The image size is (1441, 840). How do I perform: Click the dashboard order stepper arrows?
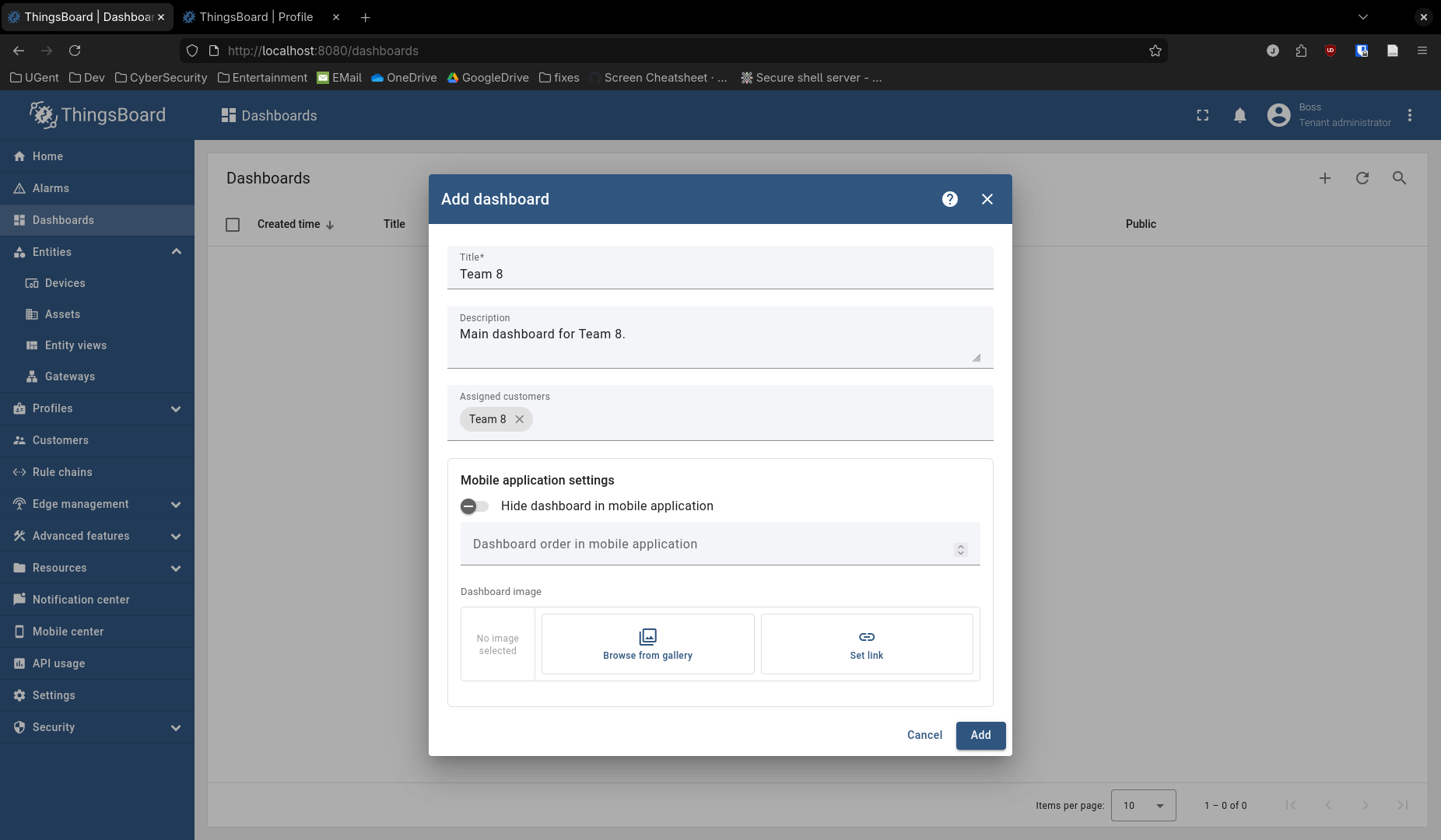961,550
